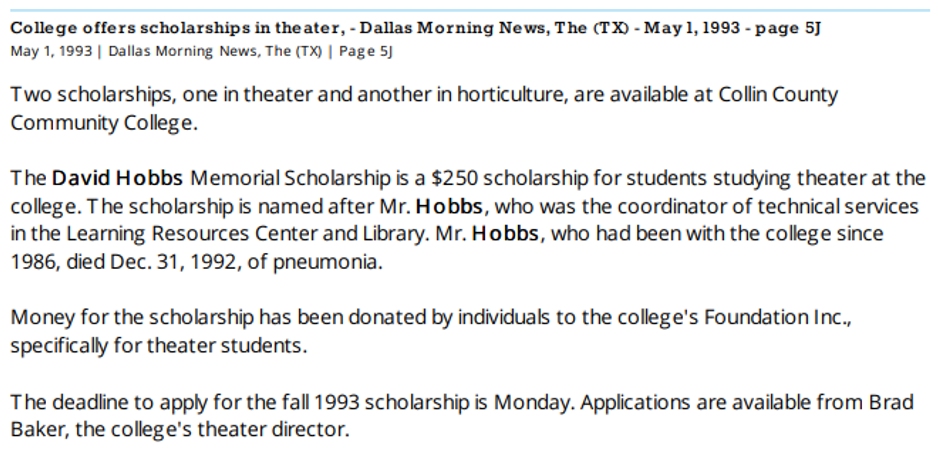Image resolution: width=938 pixels, height=456 pixels.
Task: Click the bold name "David Hobbs"
Action: point(117,179)
